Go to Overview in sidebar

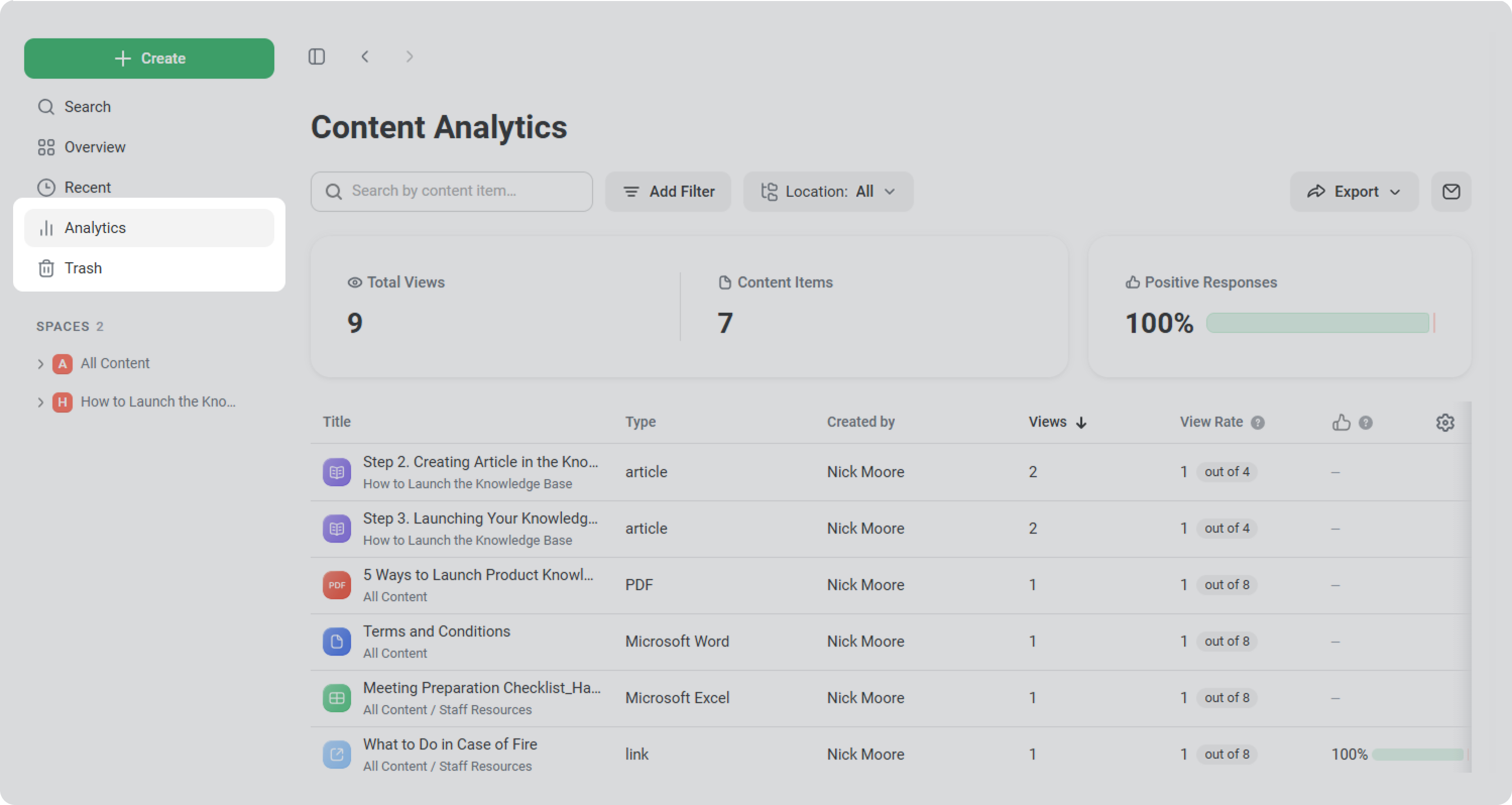(94, 147)
